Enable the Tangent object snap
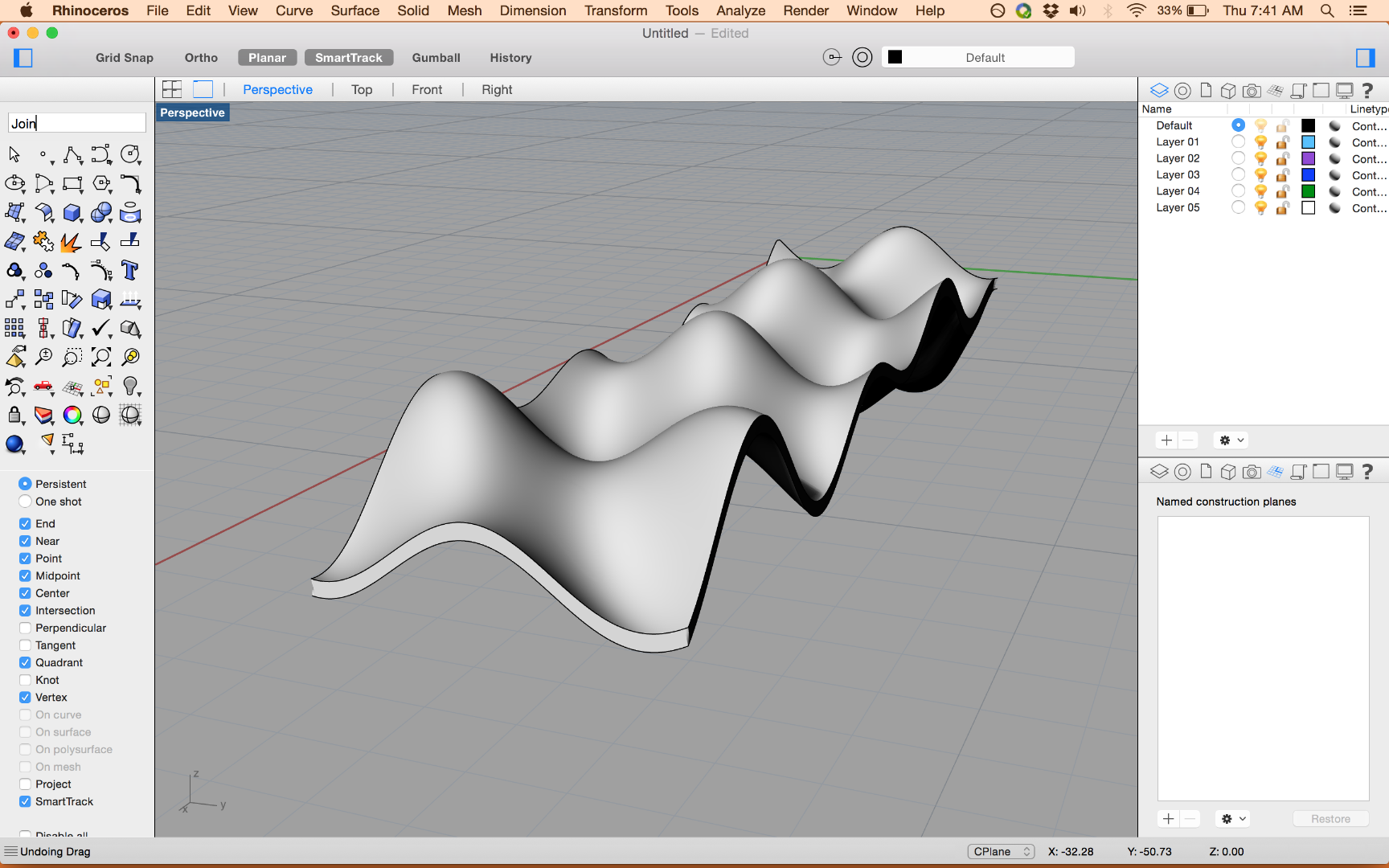The width and height of the screenshot is (1389, 868). click(x=25, y=645)
